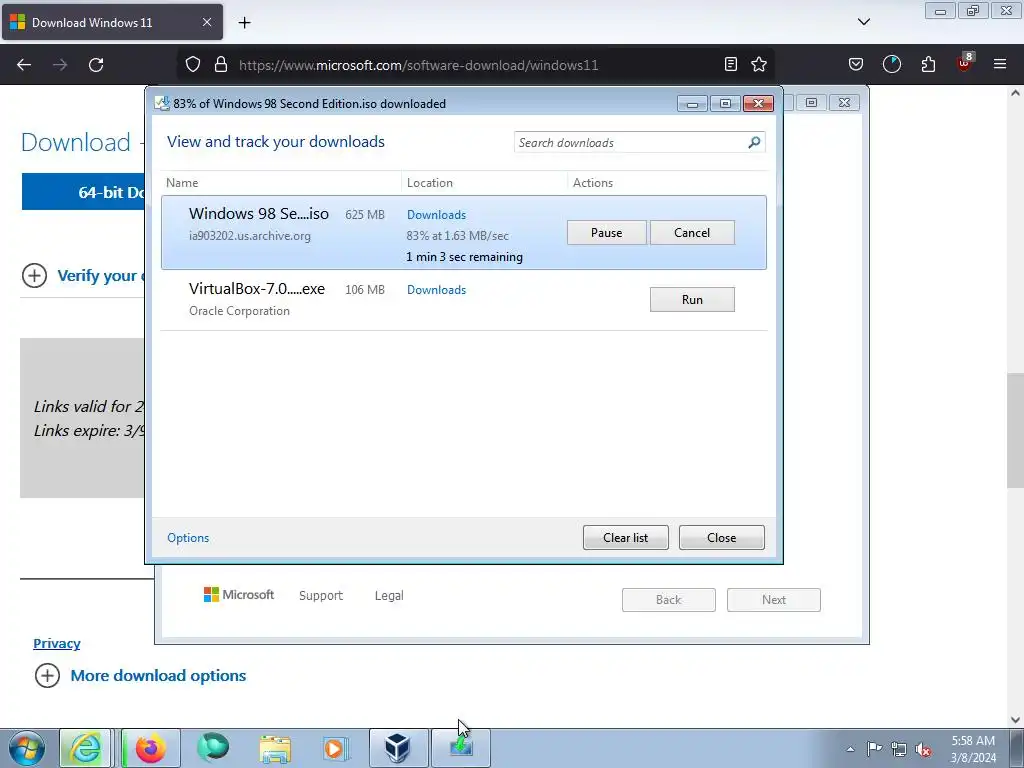1024x768 pixels.
Task: Open the Firefox hamburger menu
Action: click(1000, 64)
